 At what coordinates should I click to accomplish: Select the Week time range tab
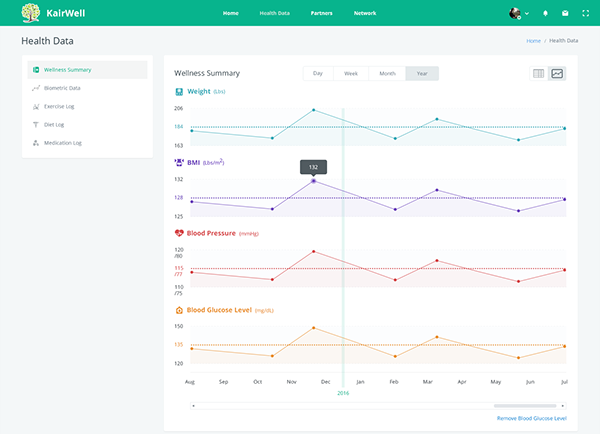coord(351,73)
